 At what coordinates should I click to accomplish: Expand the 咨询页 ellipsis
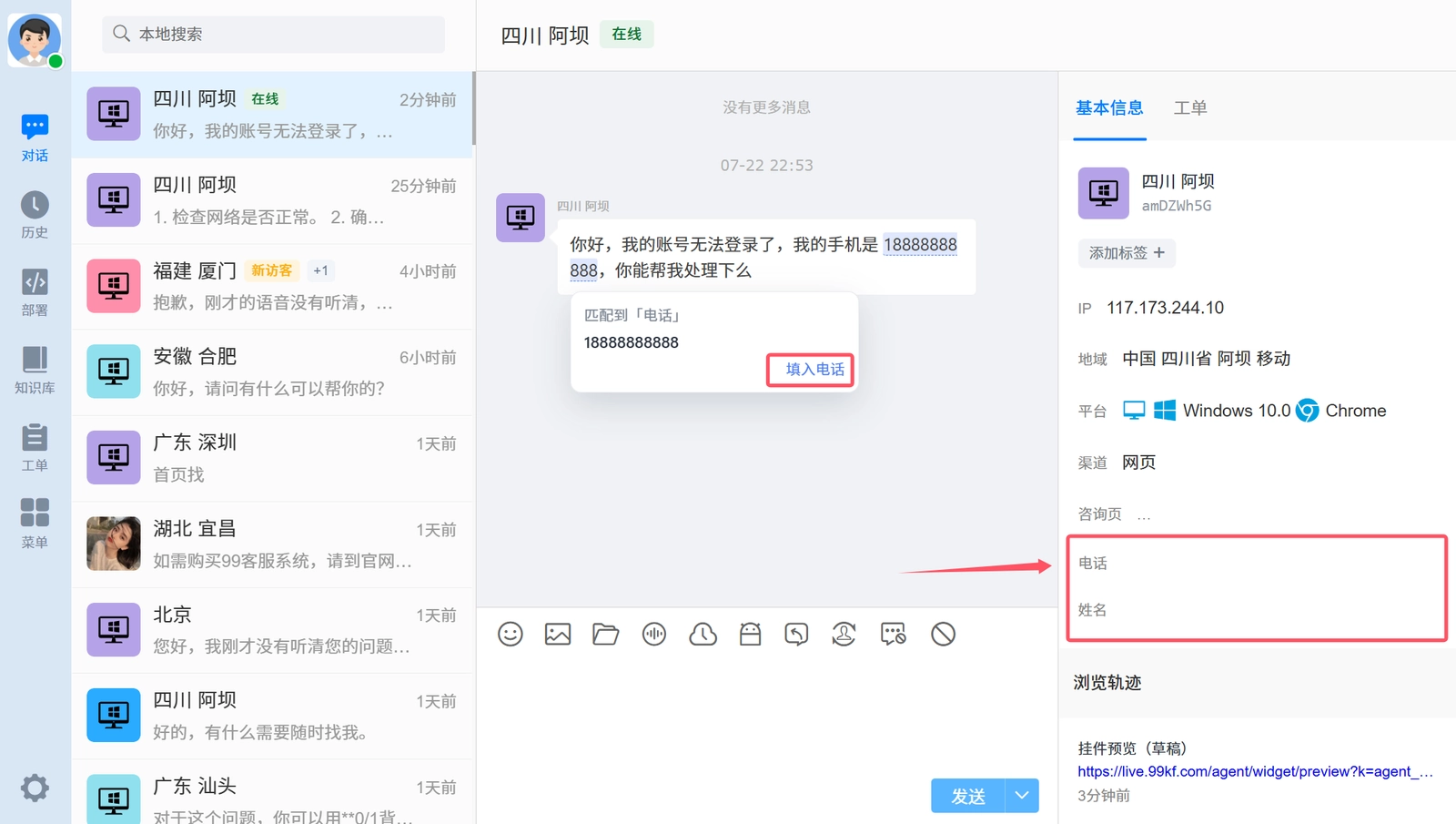[x=1144, y=515]
